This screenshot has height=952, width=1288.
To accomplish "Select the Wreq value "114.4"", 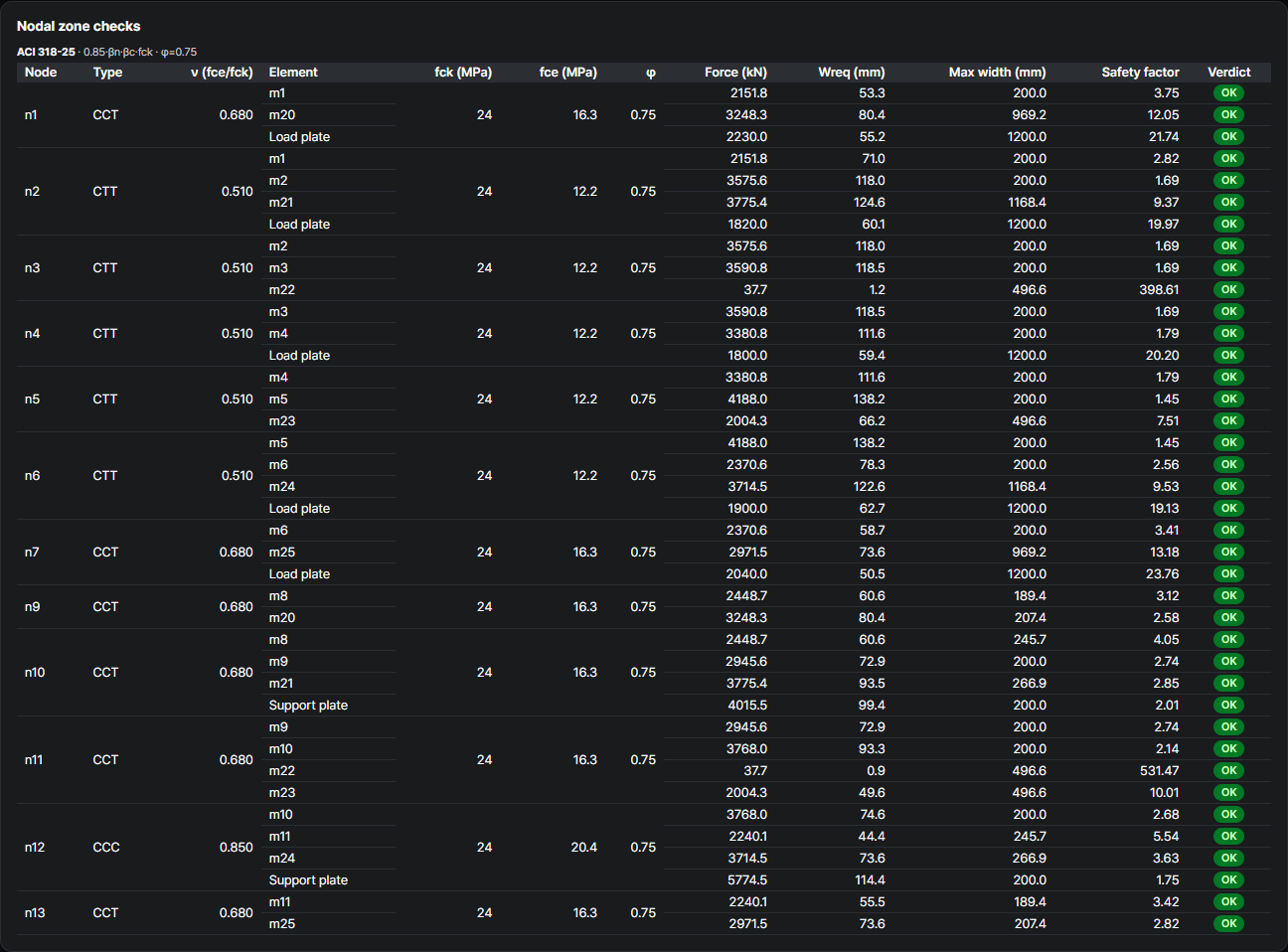I will click(x=871, y=880).
